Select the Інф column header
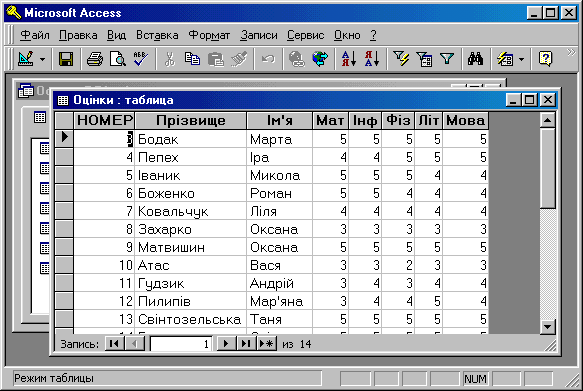The image size is (583, 391). click(x=365, y=120)
